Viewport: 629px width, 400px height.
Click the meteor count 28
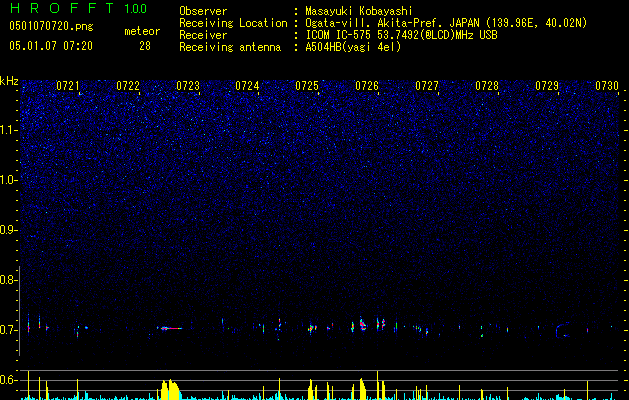click(145, 46)
